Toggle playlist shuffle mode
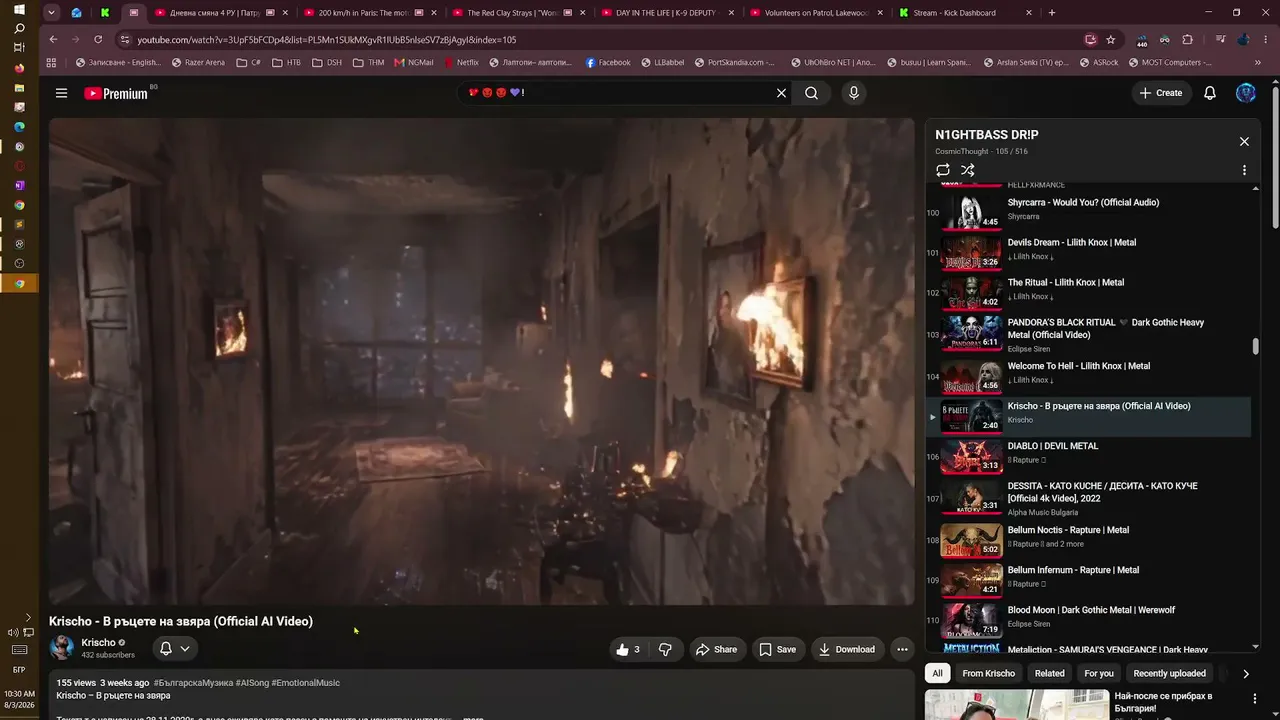Image resolution: width=1280 pixels, height=720 pixels. [967, 170]
